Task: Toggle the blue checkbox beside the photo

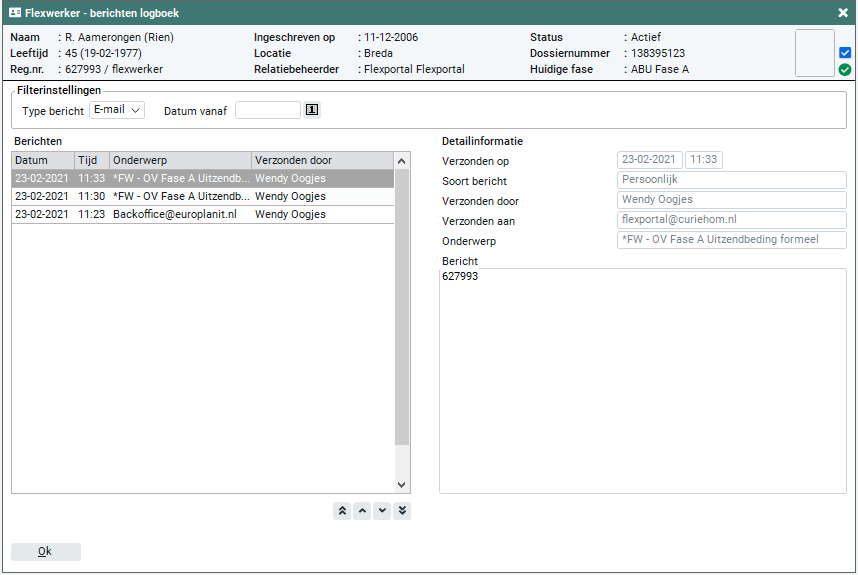Action: tap(845, 53)
